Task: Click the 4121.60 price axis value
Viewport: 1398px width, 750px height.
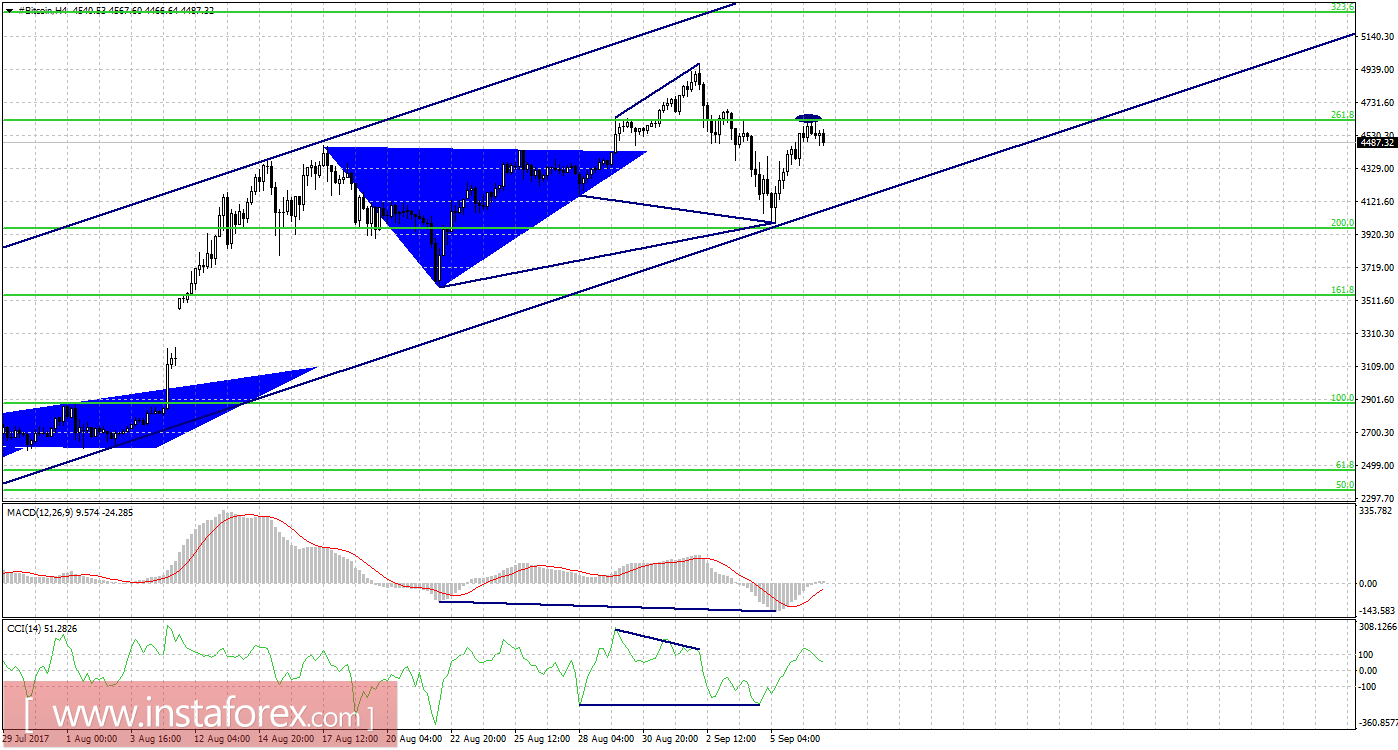Action: click(x=1377, y=201)
